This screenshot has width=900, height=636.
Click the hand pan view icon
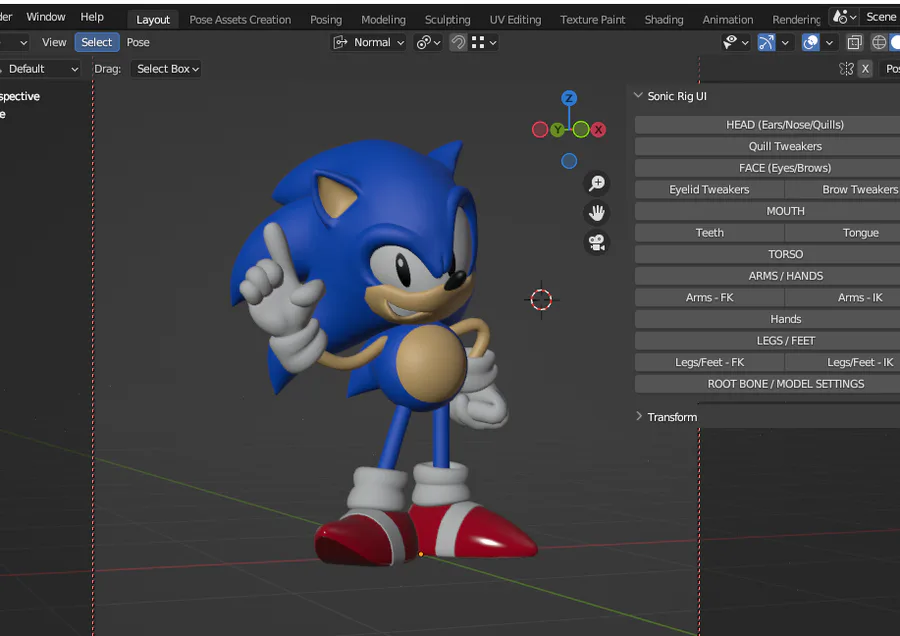coord(597,213)
